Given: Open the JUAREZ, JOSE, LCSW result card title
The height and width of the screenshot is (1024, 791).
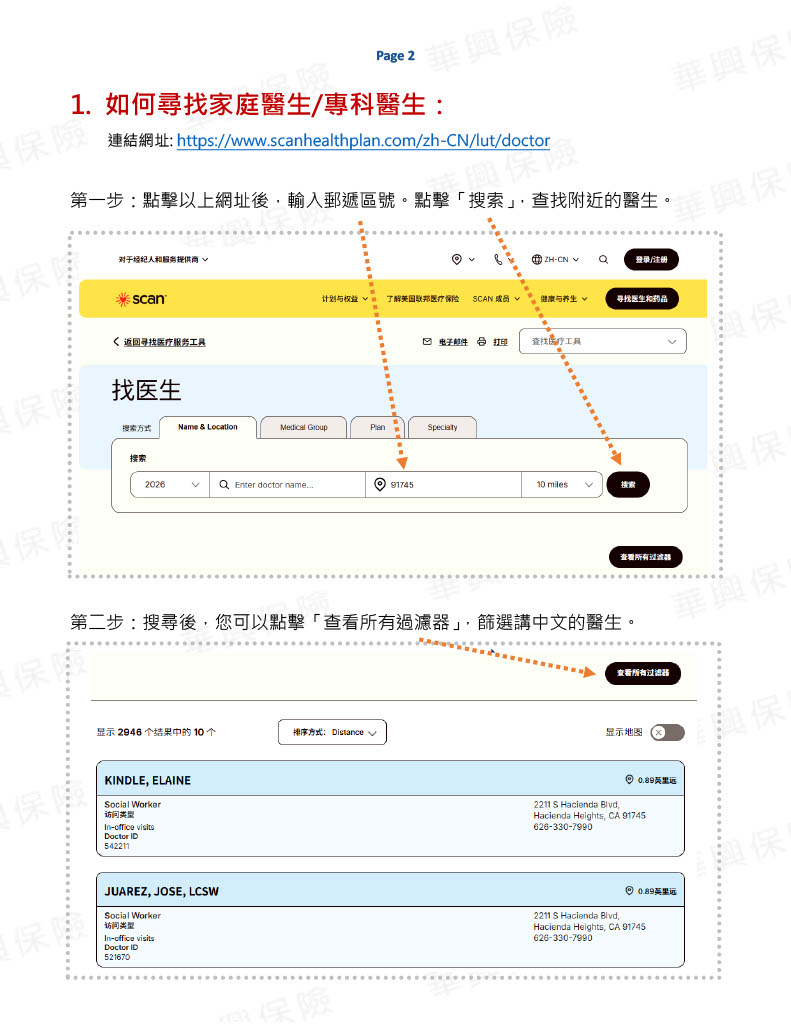Looking at the screenshot, I should 161,891.
